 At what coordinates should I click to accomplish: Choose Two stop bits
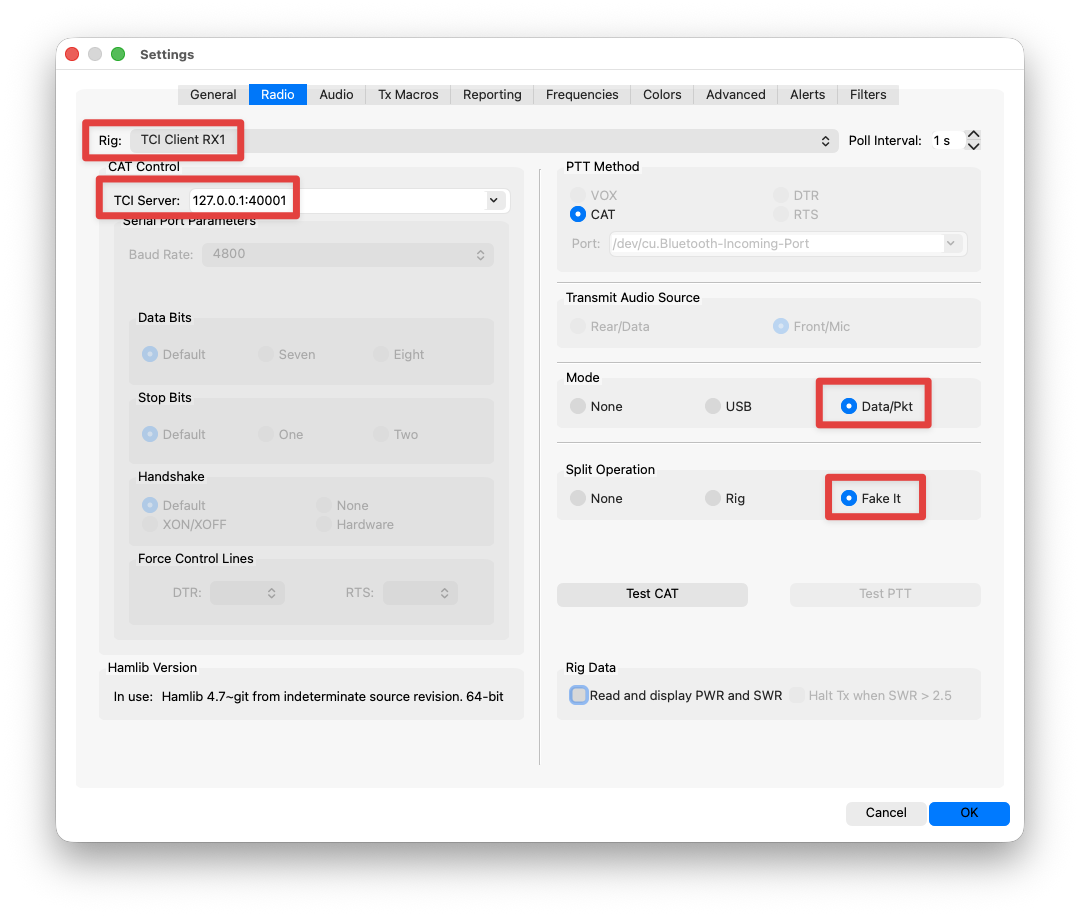[x=396, y=434]
